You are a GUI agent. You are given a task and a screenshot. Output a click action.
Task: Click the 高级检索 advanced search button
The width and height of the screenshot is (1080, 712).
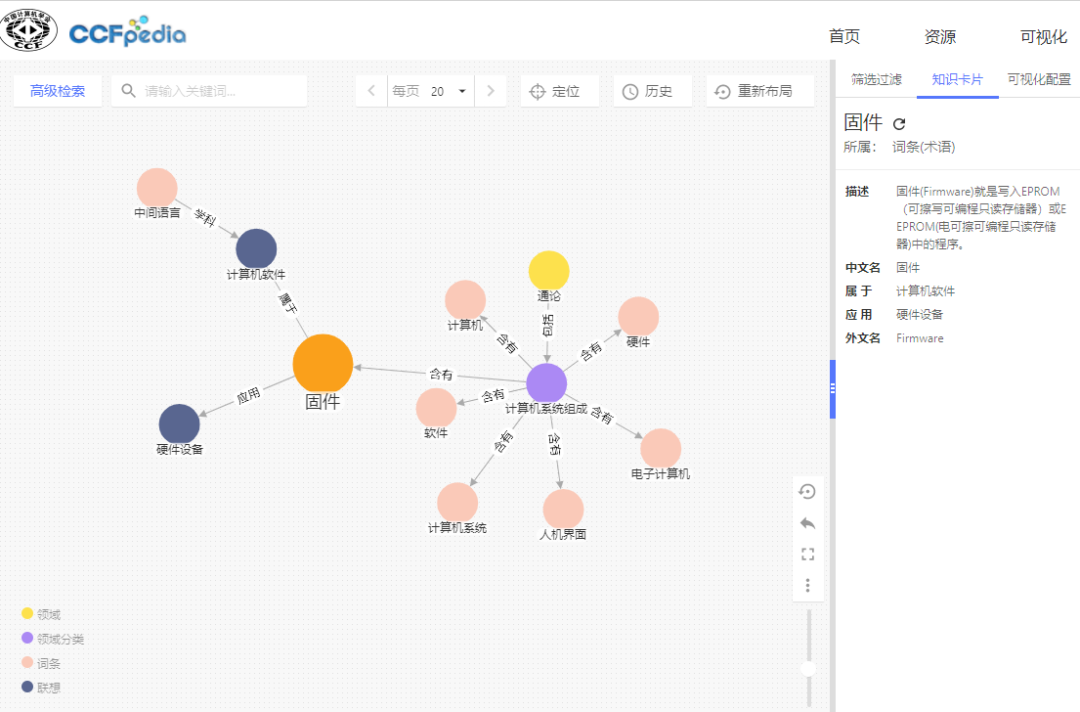click(57, 90)
